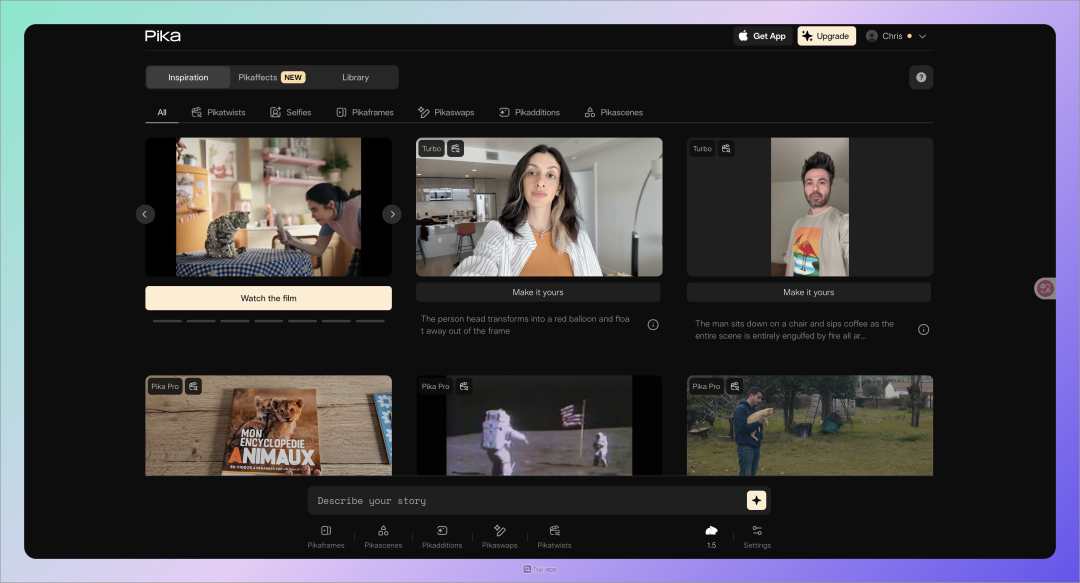The height and width of the screenshot is (583, 1080).
Task: Filter by the Selfies tab
Action: coord(290,112)
